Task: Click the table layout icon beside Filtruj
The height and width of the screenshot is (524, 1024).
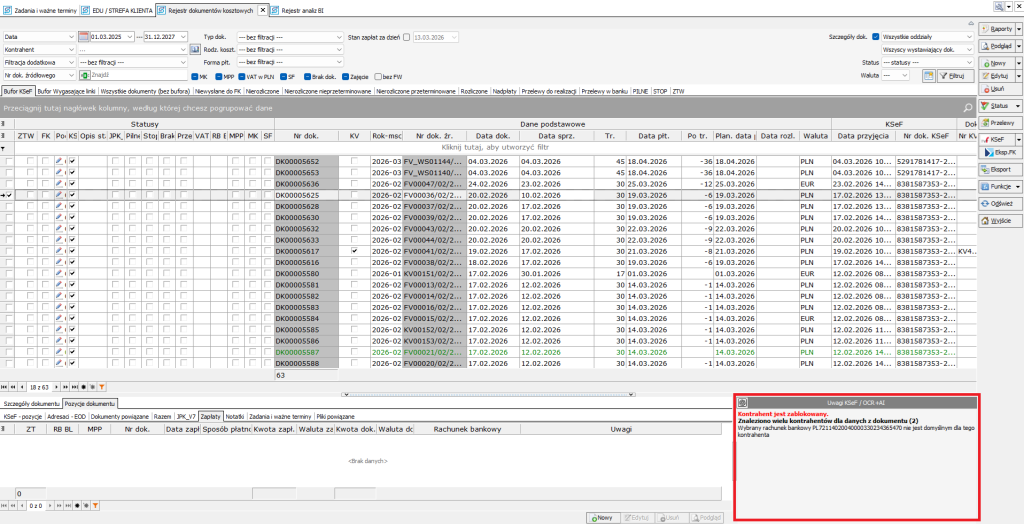Action: tap(929, 75)
